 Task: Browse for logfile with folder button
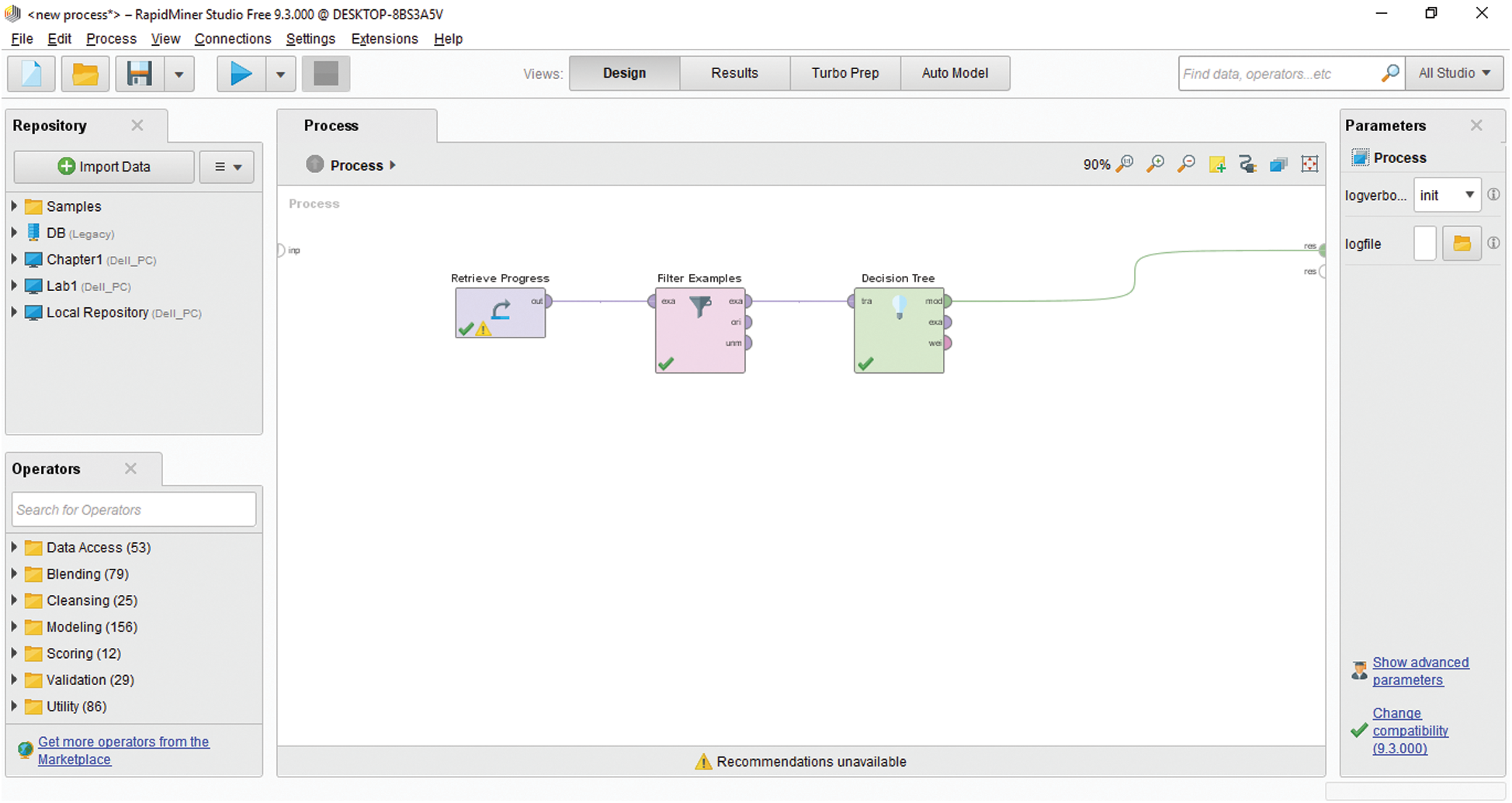1462,244
